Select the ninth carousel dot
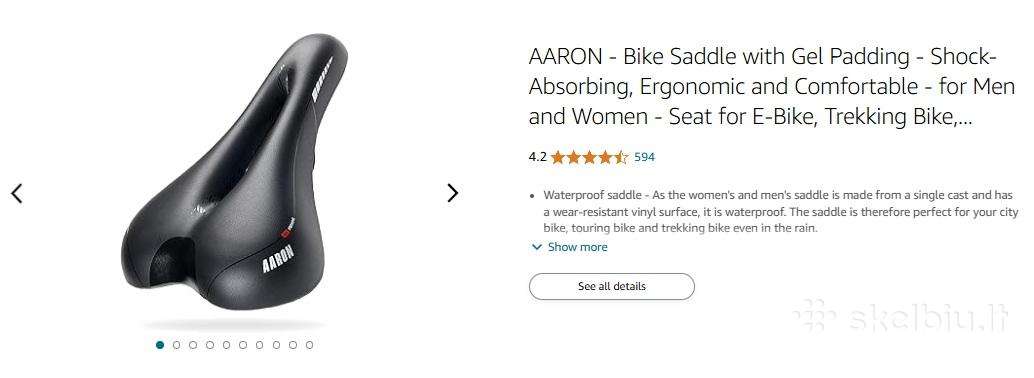 [293, 344]
